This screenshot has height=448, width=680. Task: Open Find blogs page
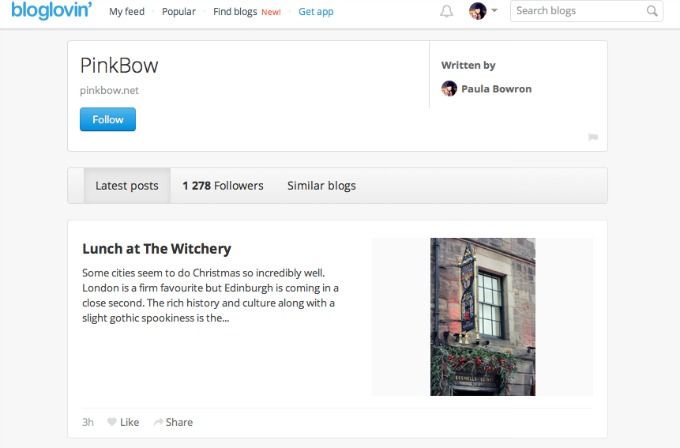pos(235,12)
